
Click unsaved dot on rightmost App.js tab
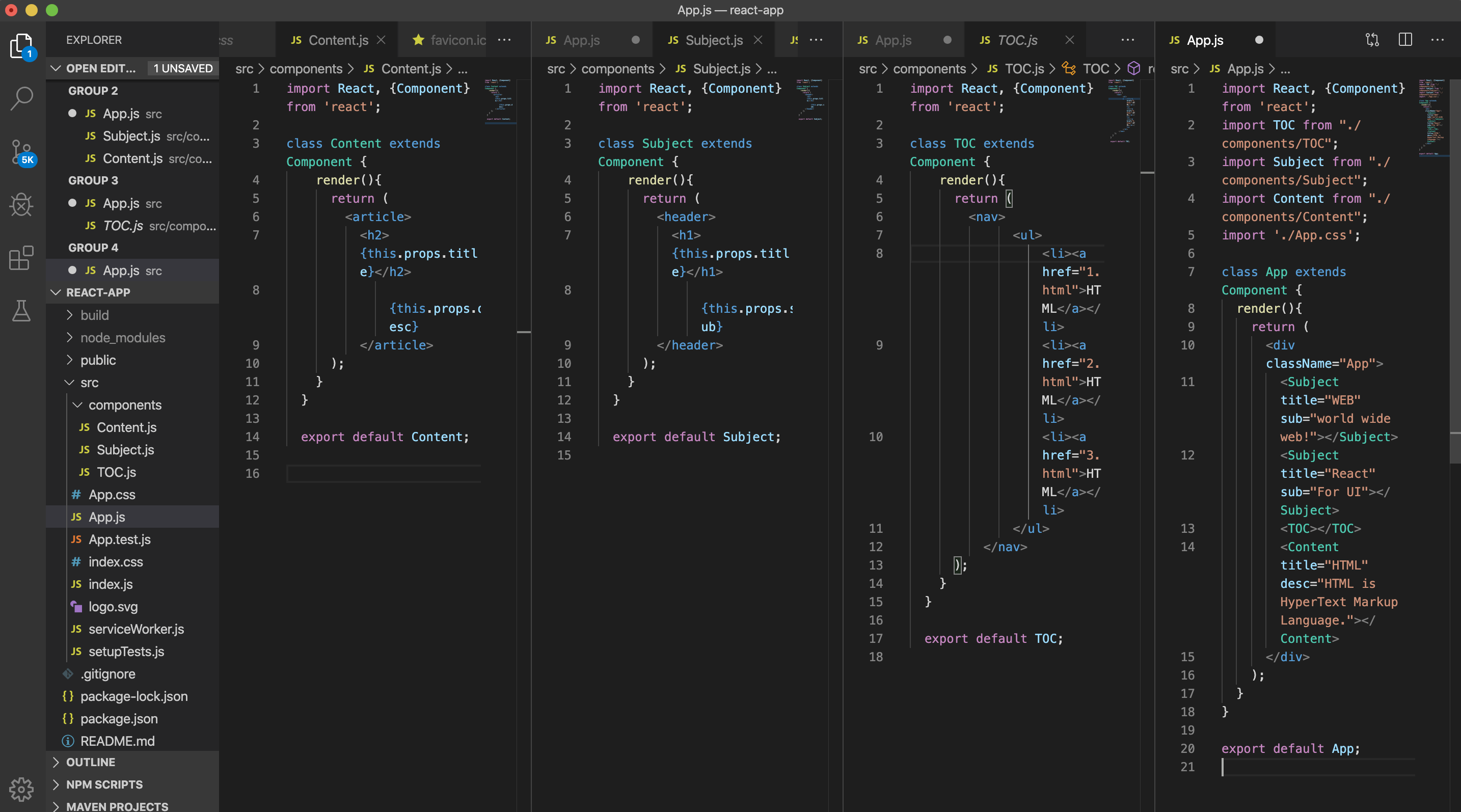1259,40
